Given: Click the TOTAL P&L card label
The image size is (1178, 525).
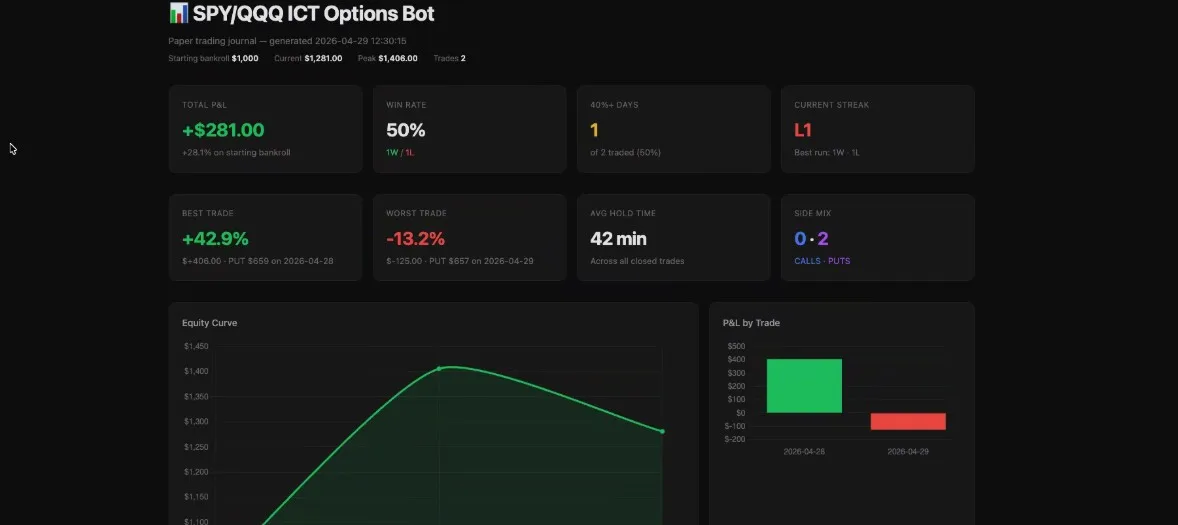Looking at the screenshot, I should tap(204, 105).
